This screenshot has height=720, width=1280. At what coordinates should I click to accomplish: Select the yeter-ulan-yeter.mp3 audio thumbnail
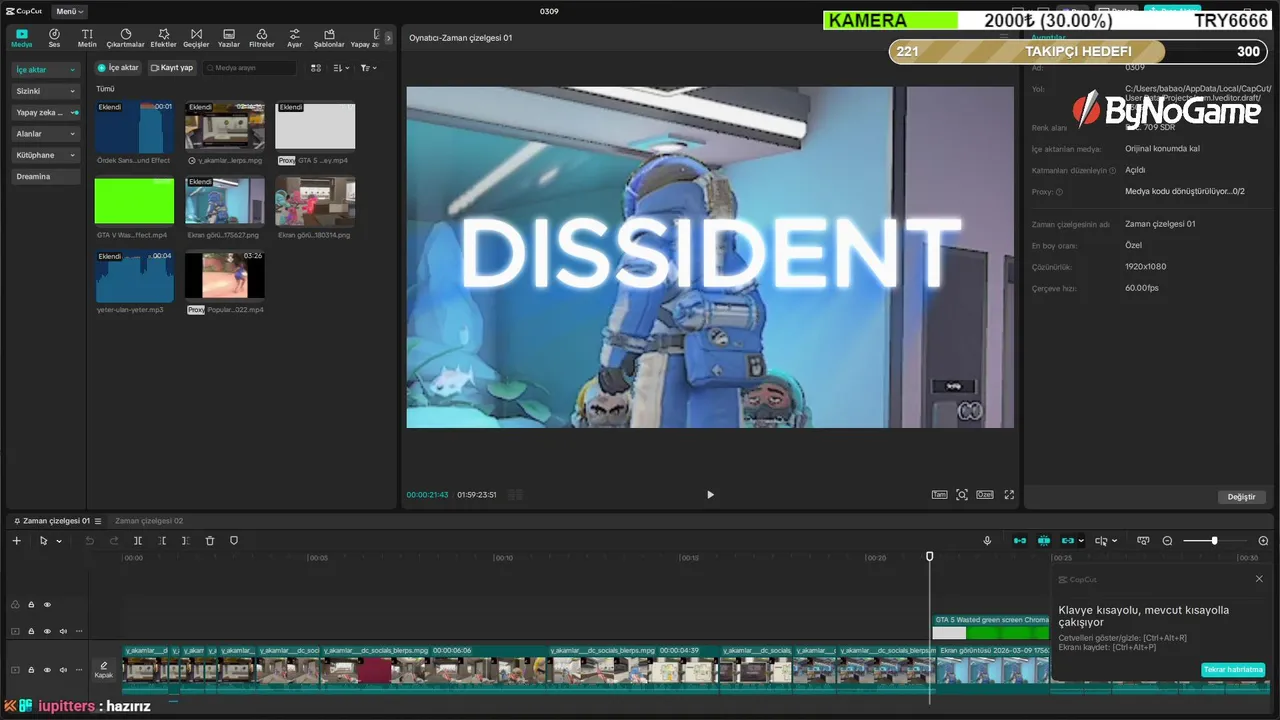coord(134,276)
